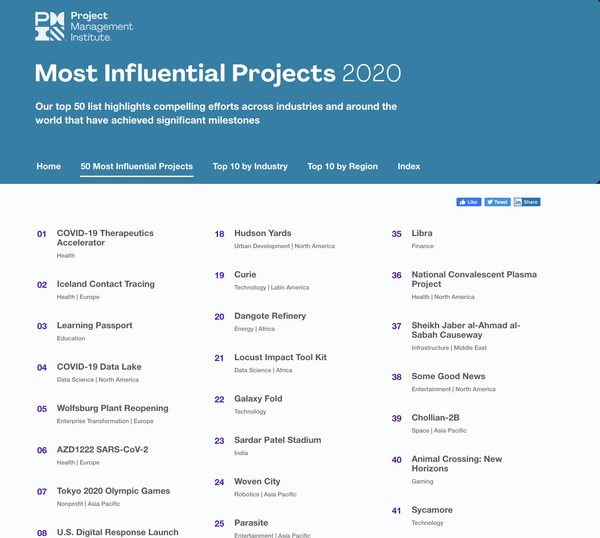Select the 50 Most Influential Projects tab

(137, 166)
